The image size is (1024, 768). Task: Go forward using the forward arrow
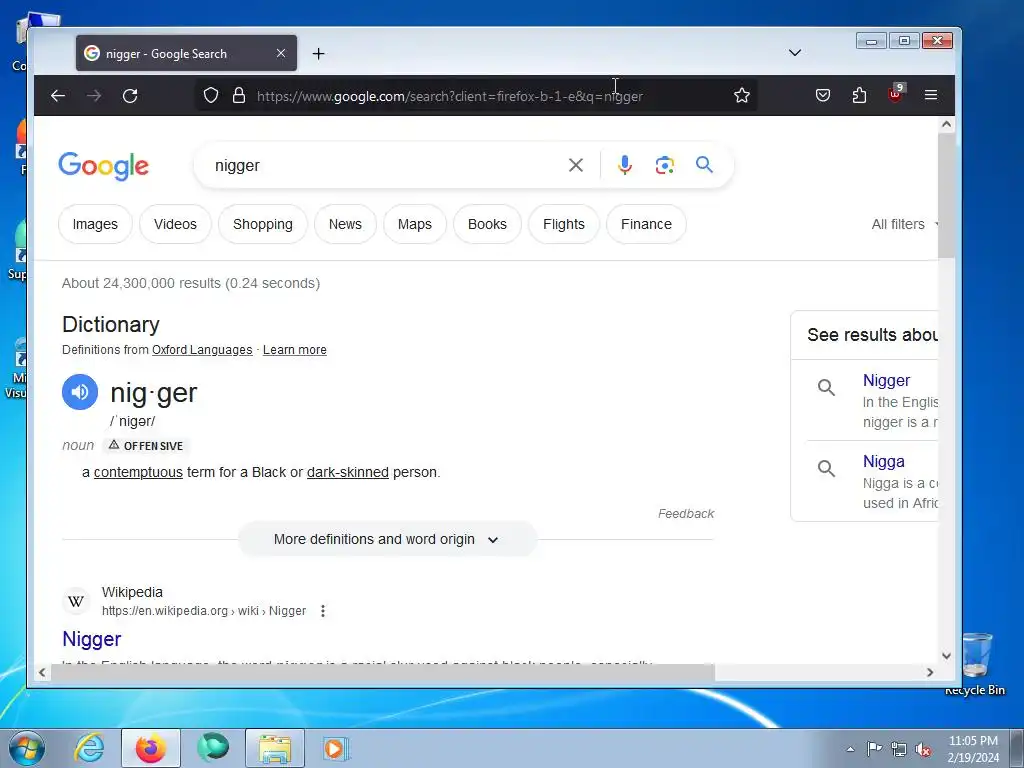pyautogui.click(x=94, y=96)
